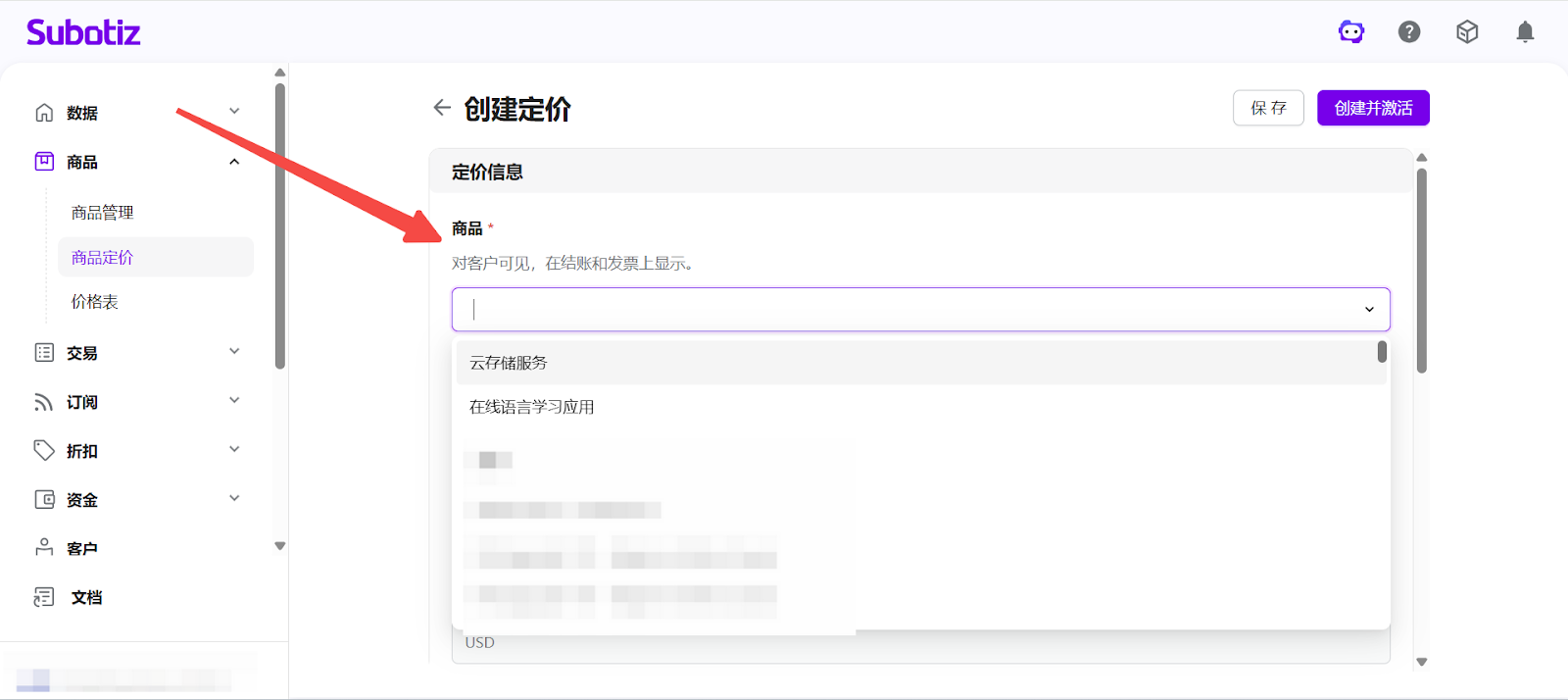Expand the 订阅 sidebar menu
Image resolution: width=1568 pixels, height=700 pixels.
click(x=137, y=402)
